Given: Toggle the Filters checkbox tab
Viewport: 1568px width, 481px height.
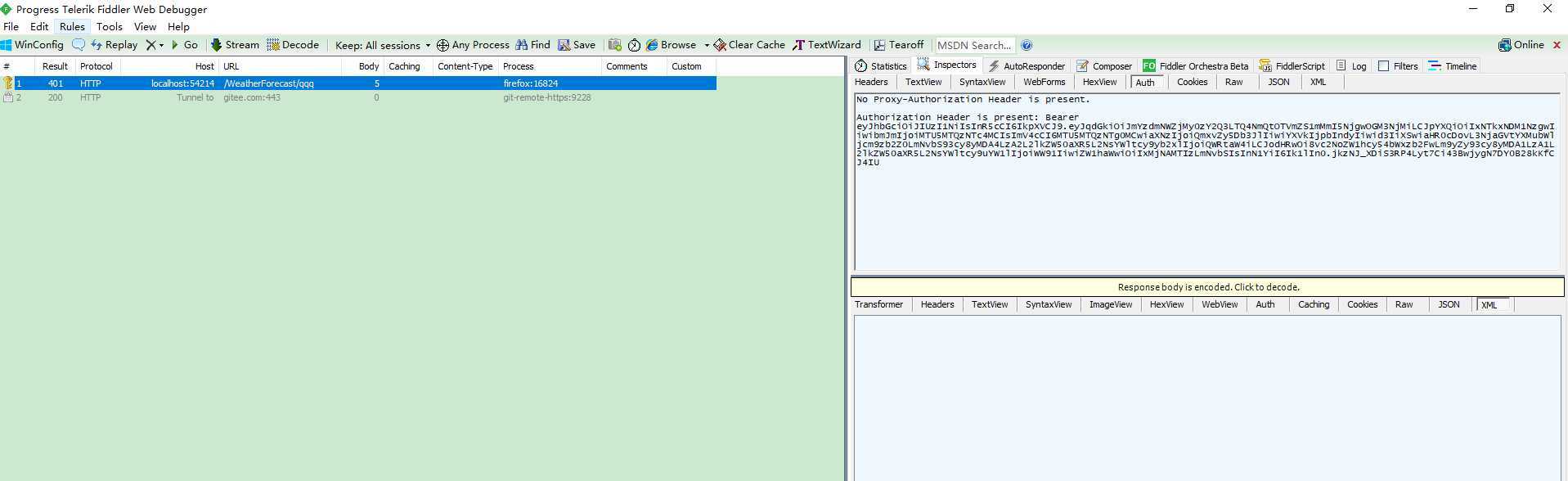Looking at the screenshot, I should [1398, 66].
